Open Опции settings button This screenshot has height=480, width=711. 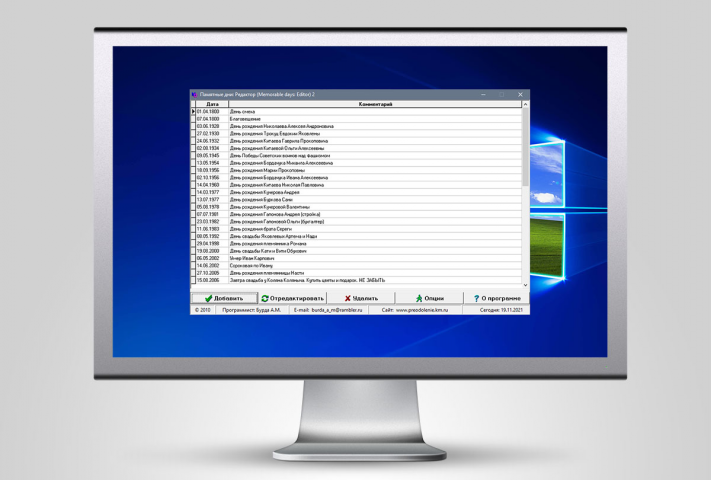tap(429, 298)
